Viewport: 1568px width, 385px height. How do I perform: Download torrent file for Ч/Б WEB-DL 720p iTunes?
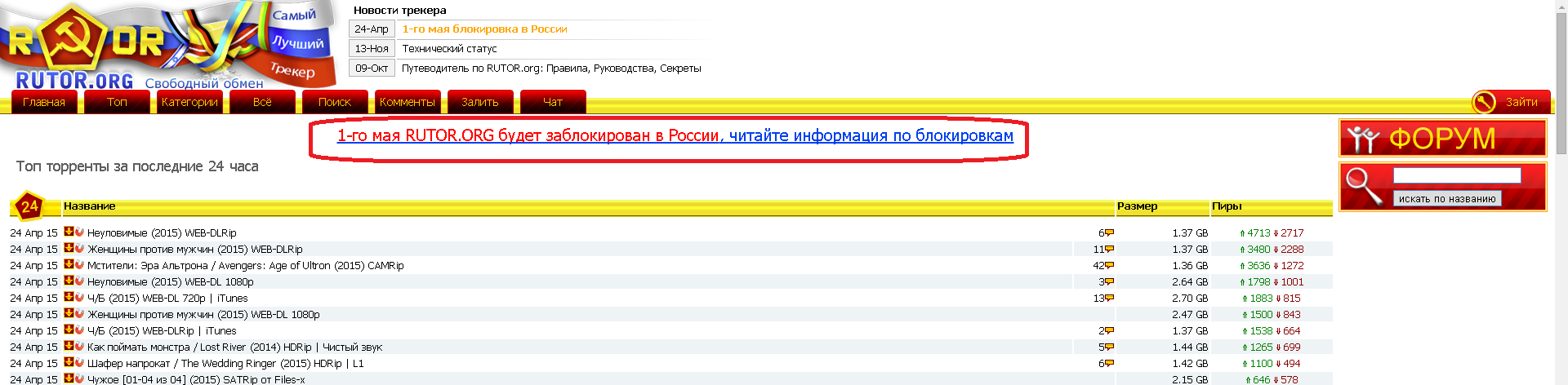[69, 297]
